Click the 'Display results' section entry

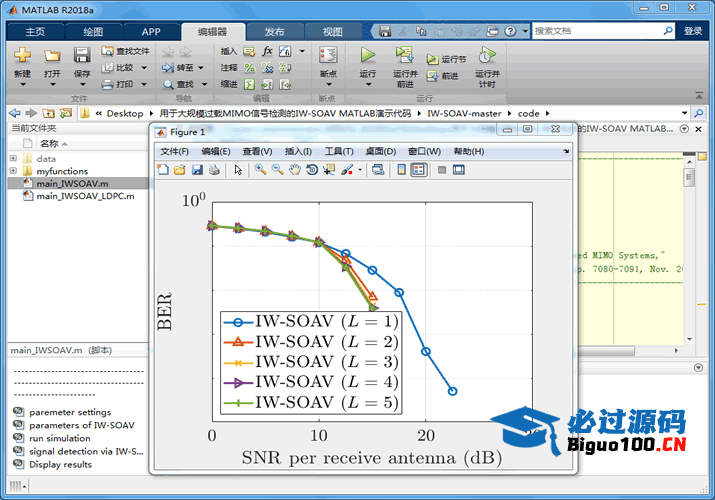tap(60, 464)
